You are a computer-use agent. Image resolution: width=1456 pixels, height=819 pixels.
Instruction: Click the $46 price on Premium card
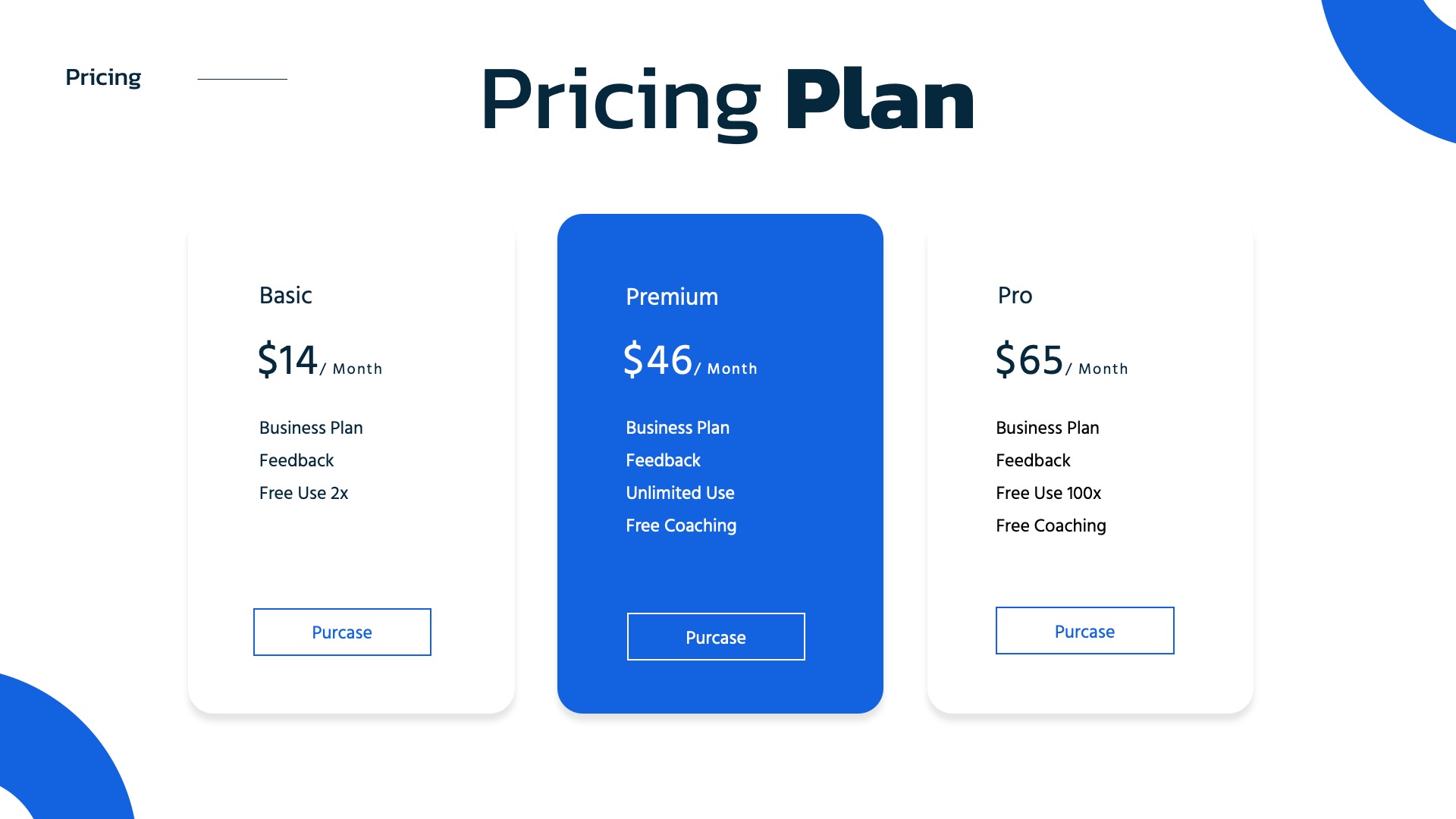657,360
